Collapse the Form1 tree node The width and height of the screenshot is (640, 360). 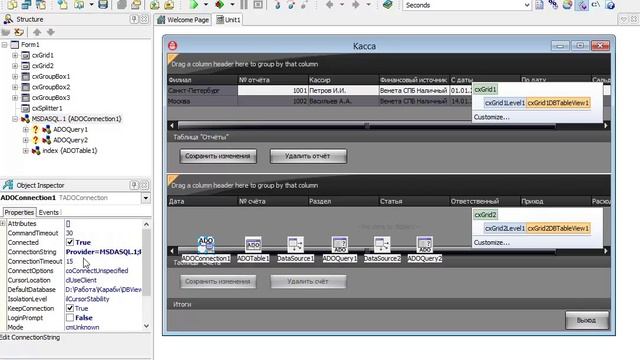tap(4, 44)
